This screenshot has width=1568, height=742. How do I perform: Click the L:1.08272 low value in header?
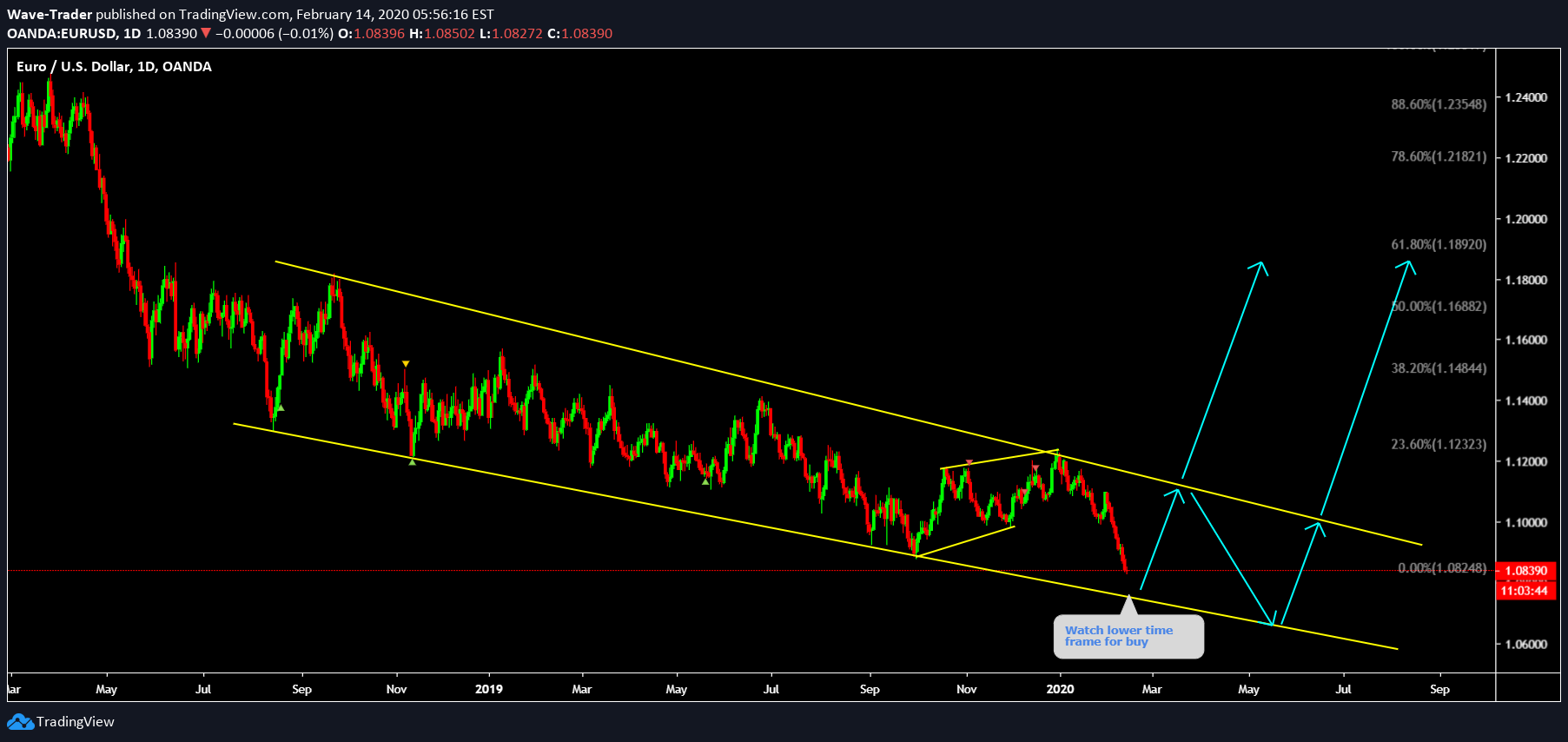[511, 33]
